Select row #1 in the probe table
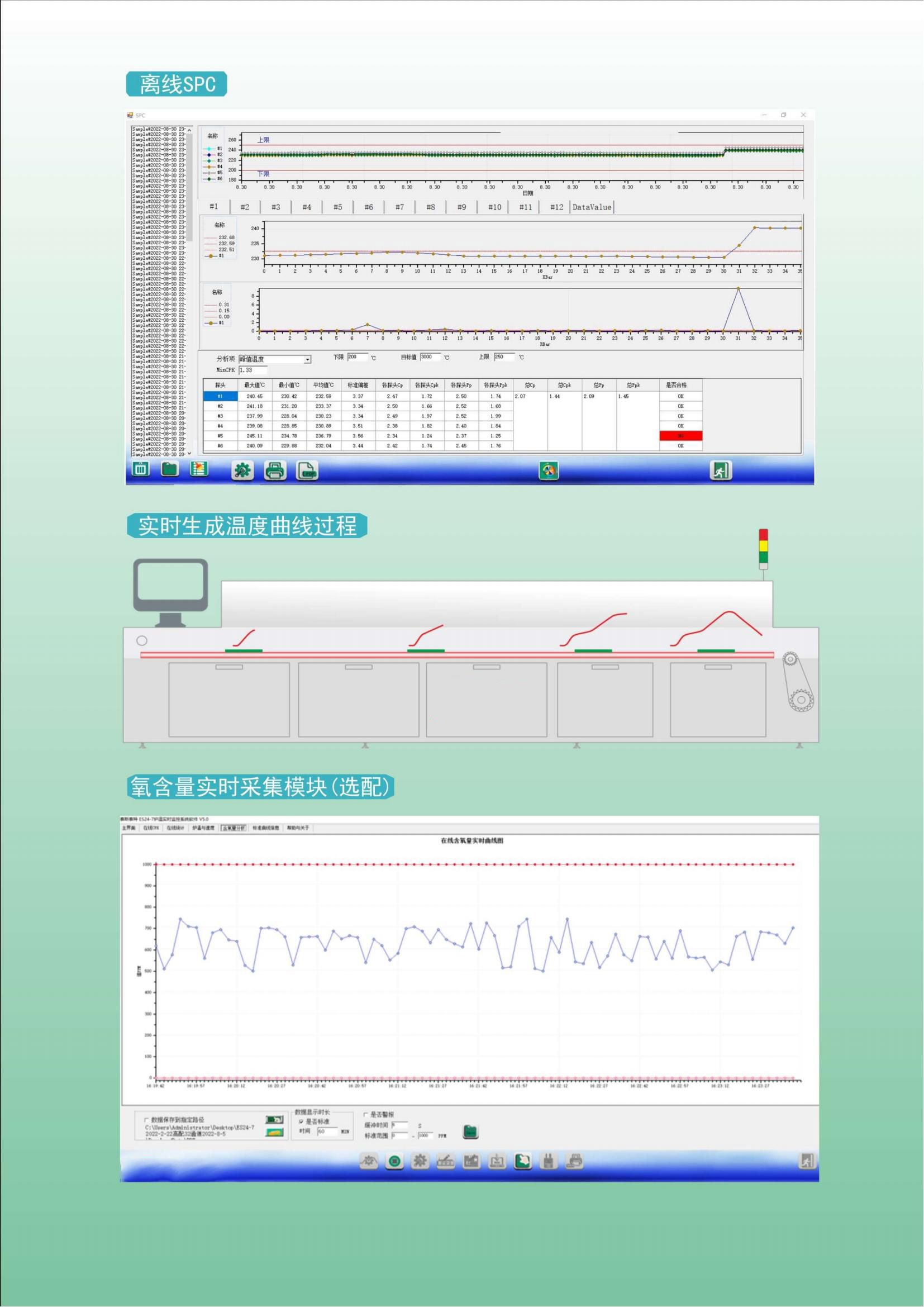 pos(220,396)
